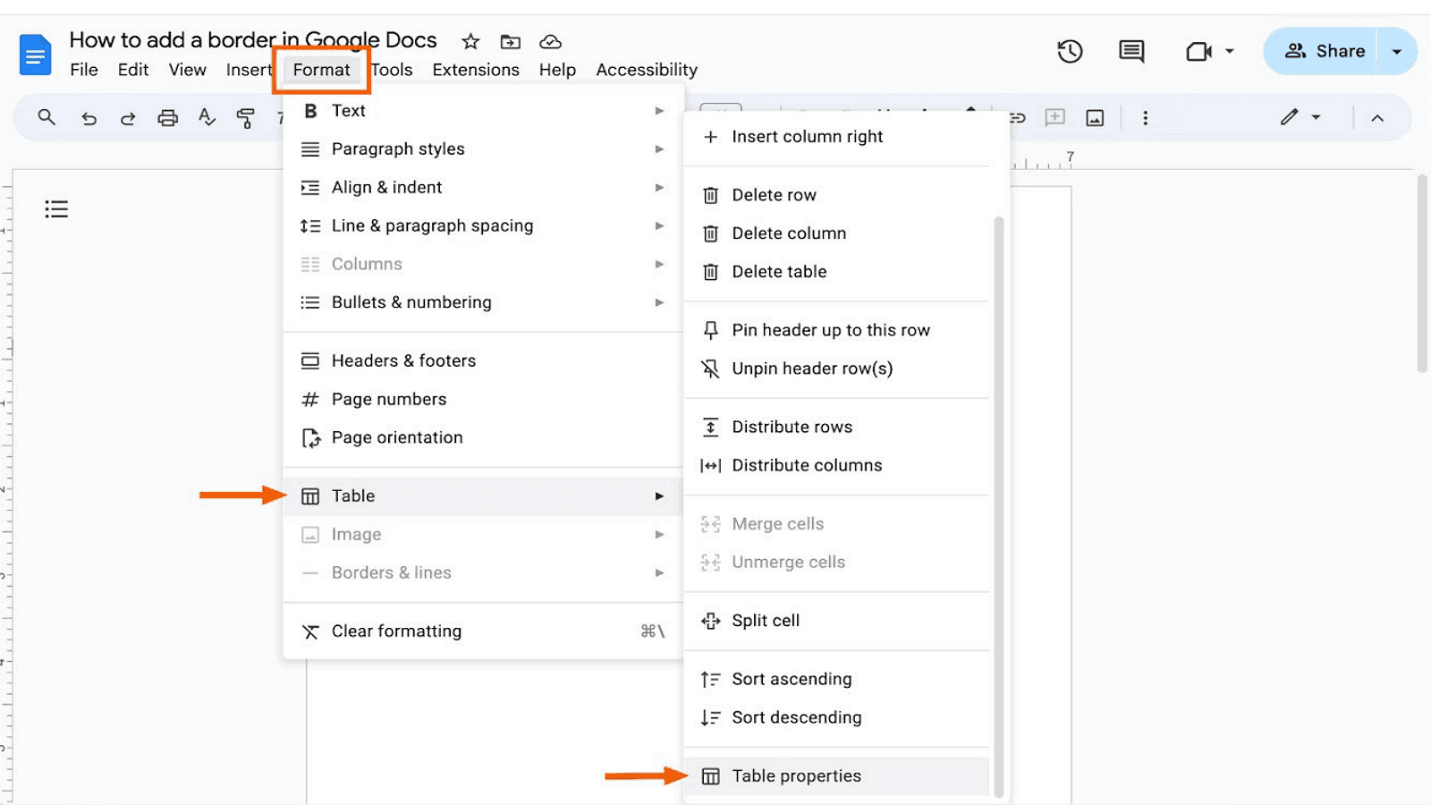Choose Split cell

tap(837, 621)
